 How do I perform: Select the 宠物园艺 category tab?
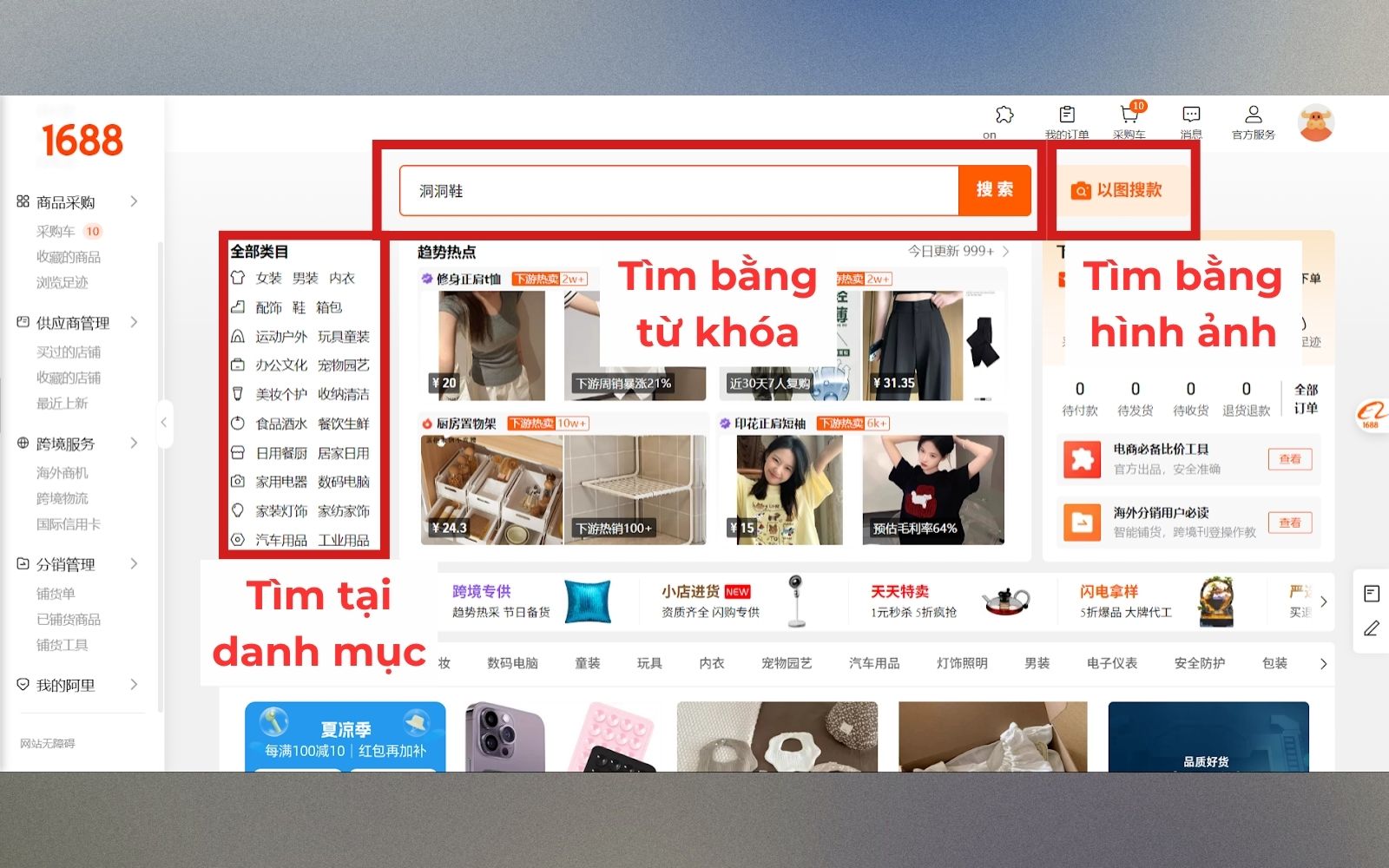(x=787, y=663)
